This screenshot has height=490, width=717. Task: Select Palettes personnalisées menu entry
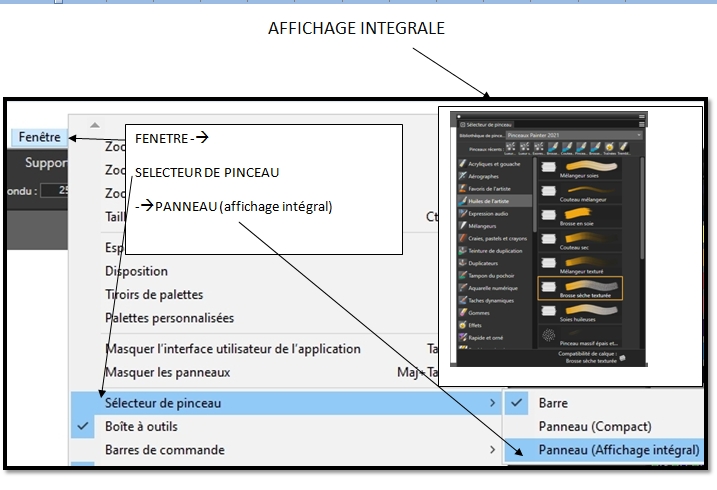tap(169, 318)
